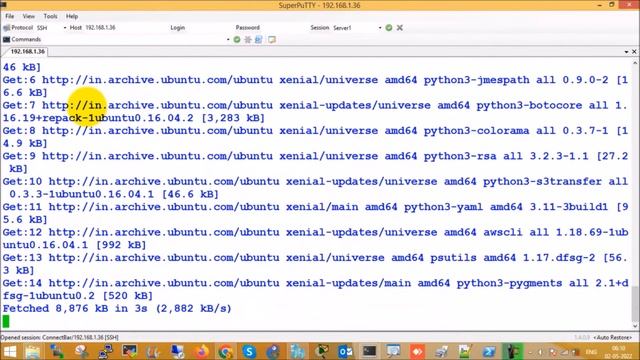Click the Login input field

tap(209, 28)
